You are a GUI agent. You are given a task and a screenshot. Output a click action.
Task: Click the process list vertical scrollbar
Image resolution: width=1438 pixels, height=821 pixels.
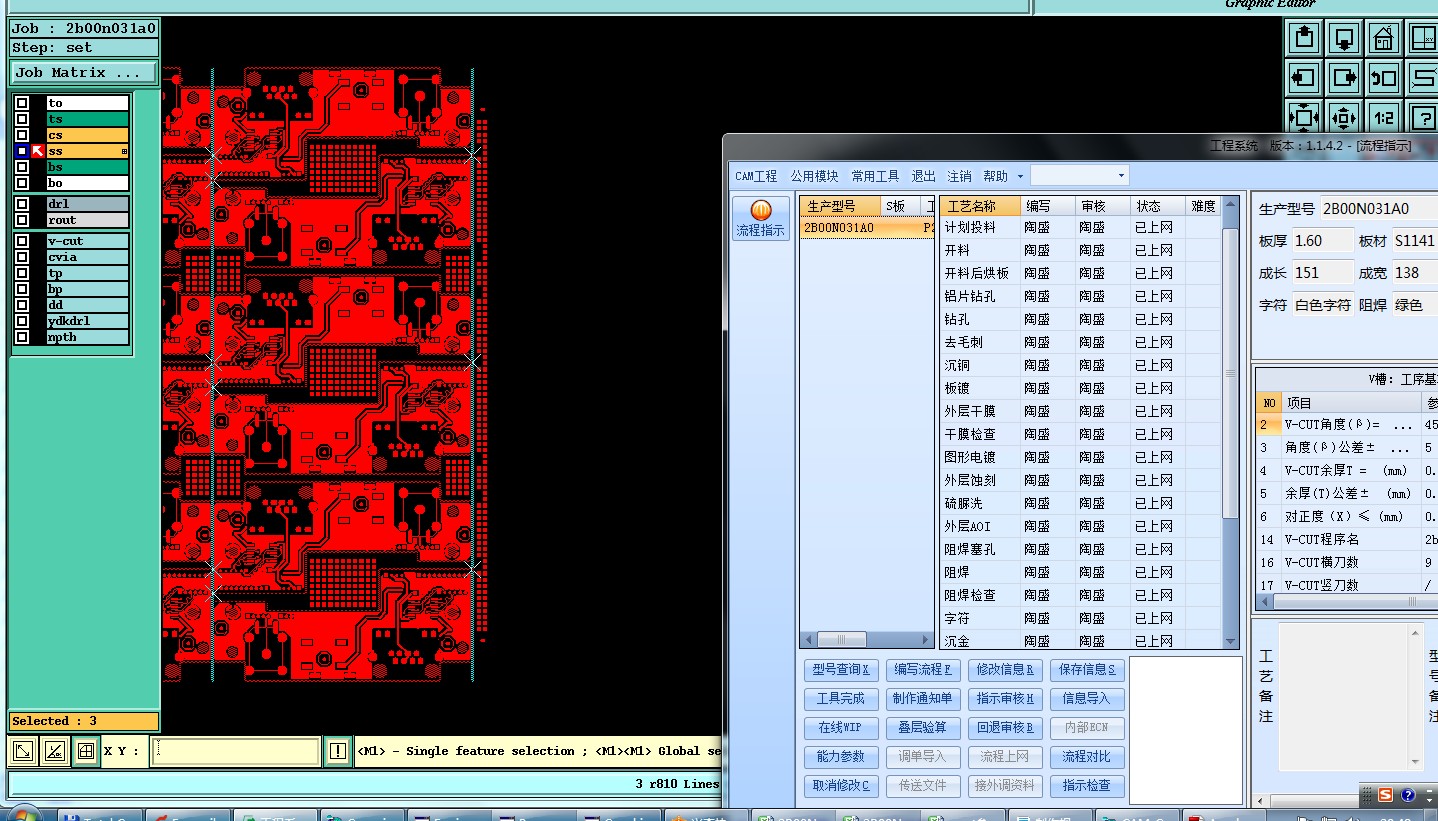point(1231,423)
